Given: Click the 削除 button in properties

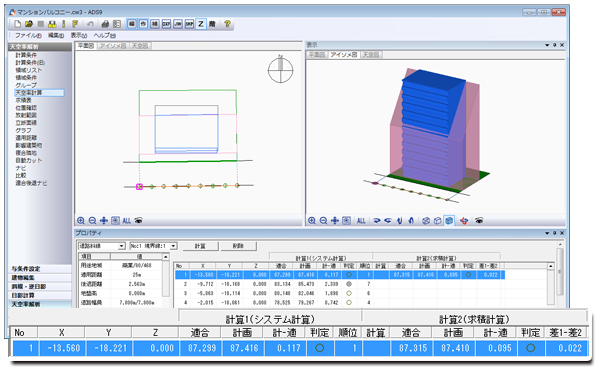Looking at the screenshot, I should point(238,246).
